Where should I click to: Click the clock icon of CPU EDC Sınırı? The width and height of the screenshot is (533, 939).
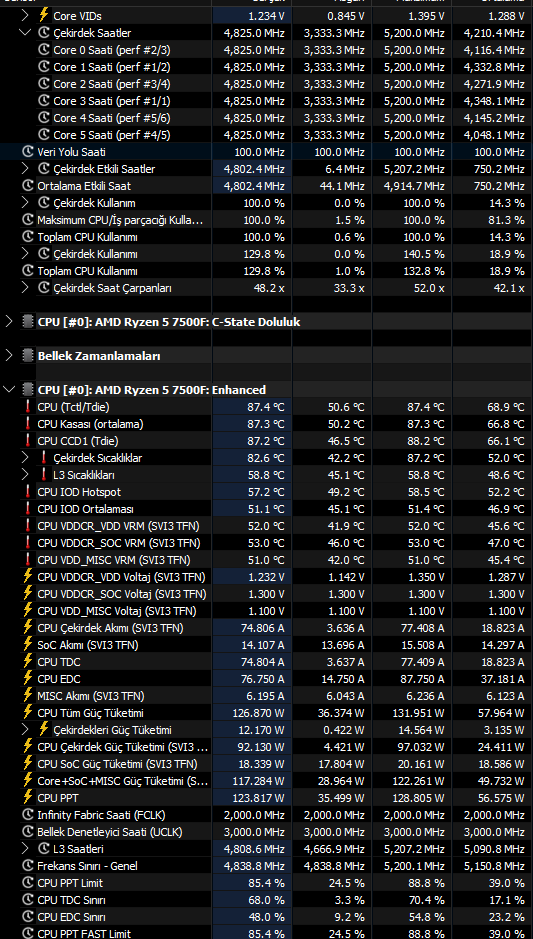[28, 917]
